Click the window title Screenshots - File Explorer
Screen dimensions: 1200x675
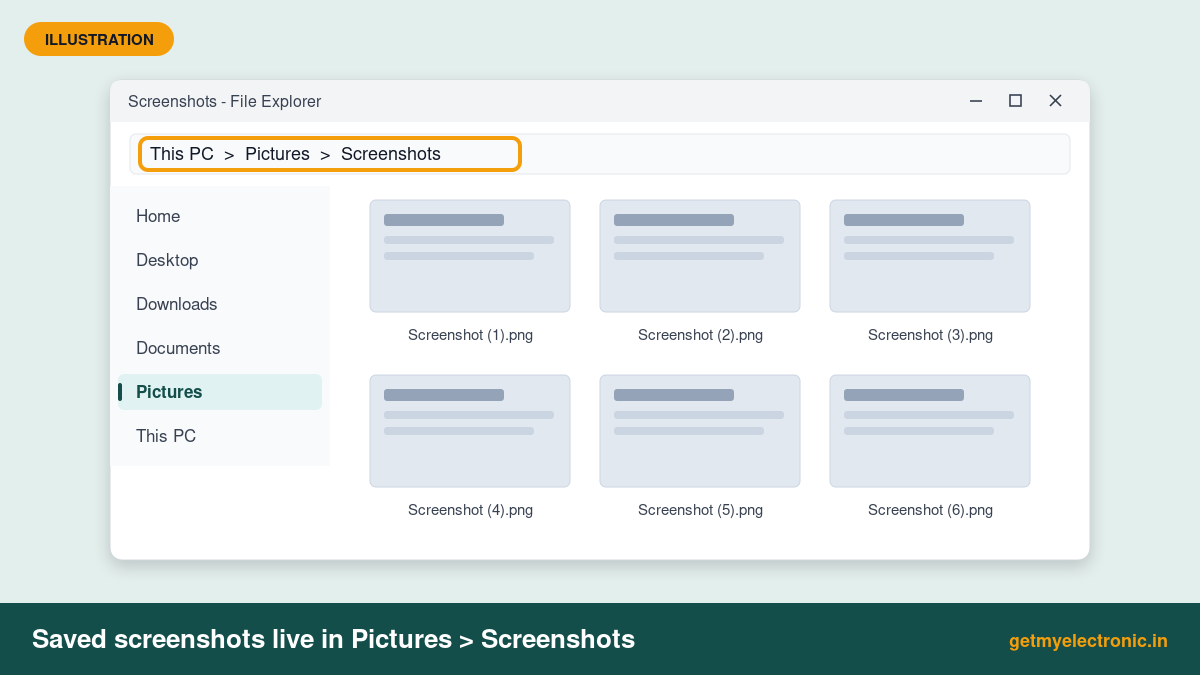pos(225,101)
